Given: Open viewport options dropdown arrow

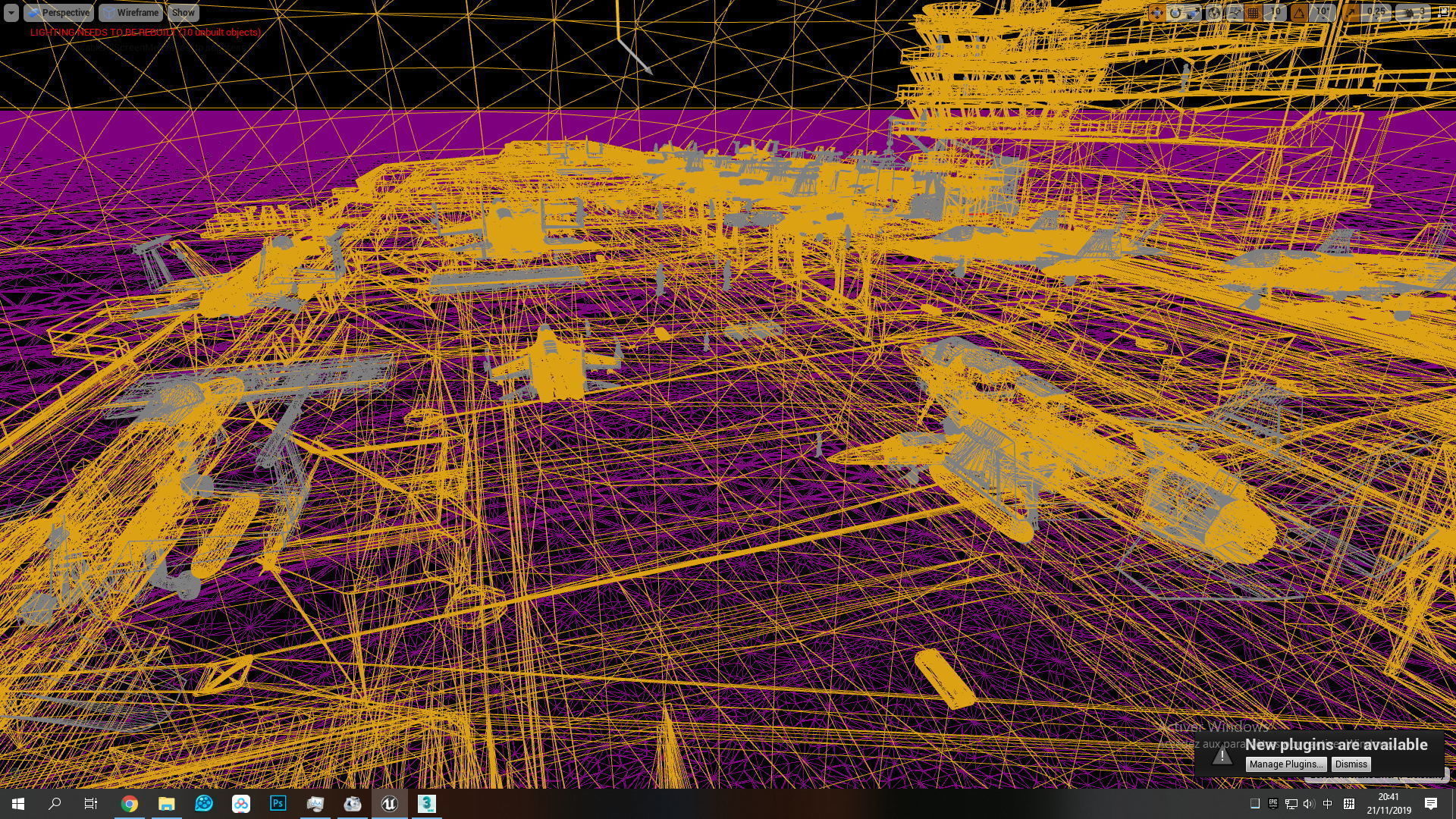Looking at the screenshot, I should 11,13.
